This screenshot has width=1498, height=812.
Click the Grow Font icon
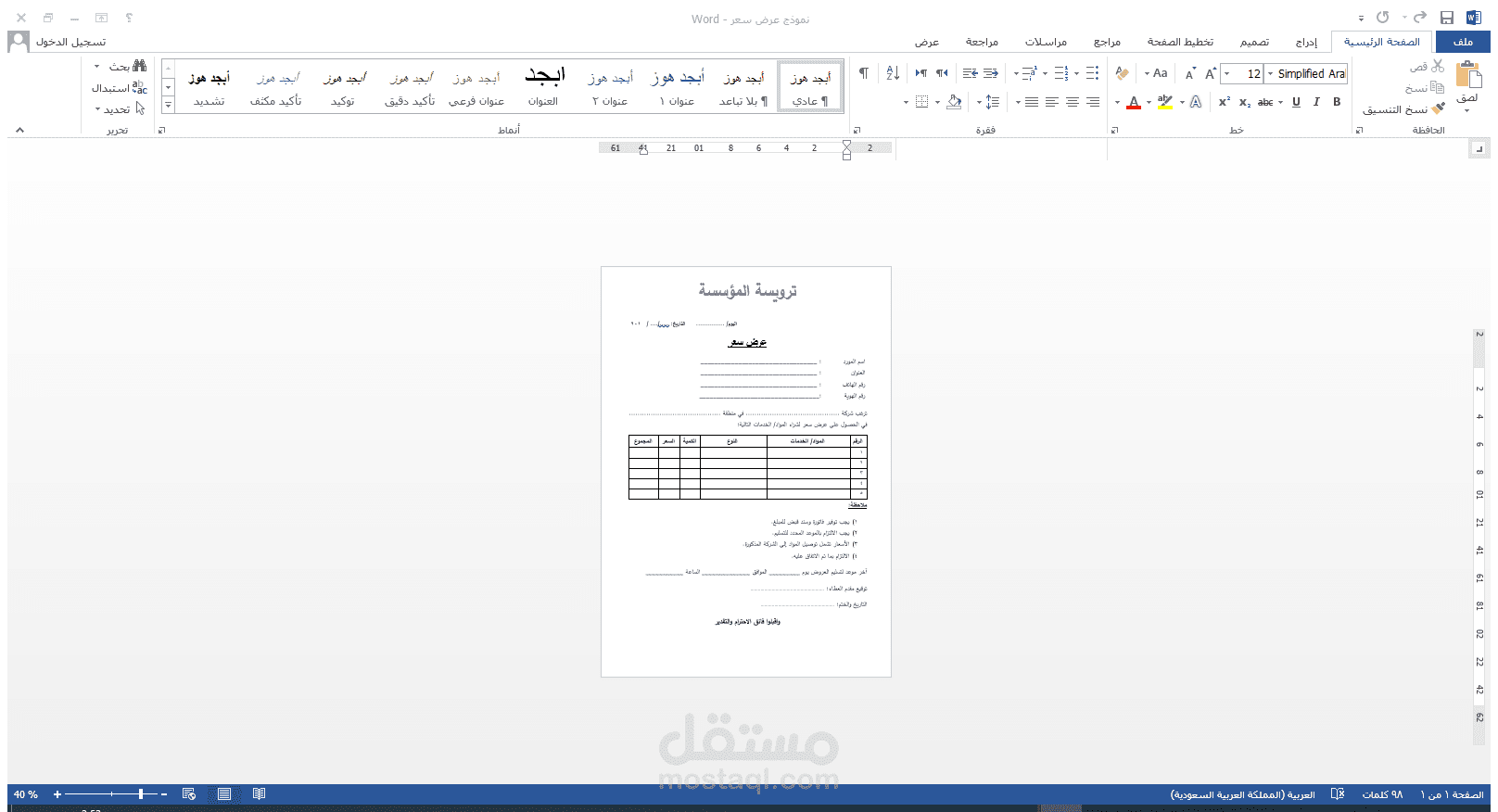click(1211, 73)
